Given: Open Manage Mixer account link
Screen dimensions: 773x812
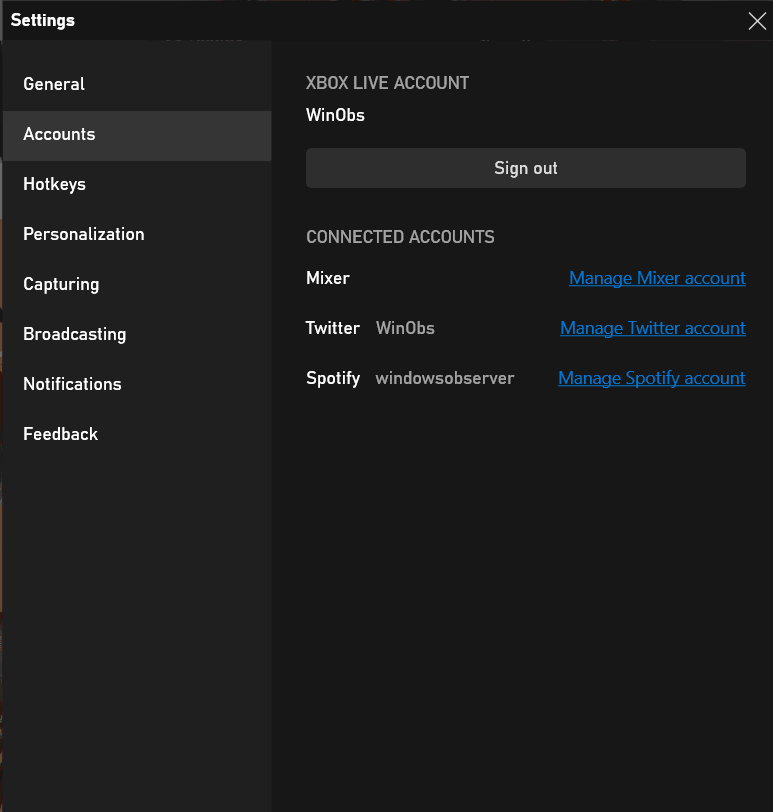Looking at the screenshot, I should point(657,278).
